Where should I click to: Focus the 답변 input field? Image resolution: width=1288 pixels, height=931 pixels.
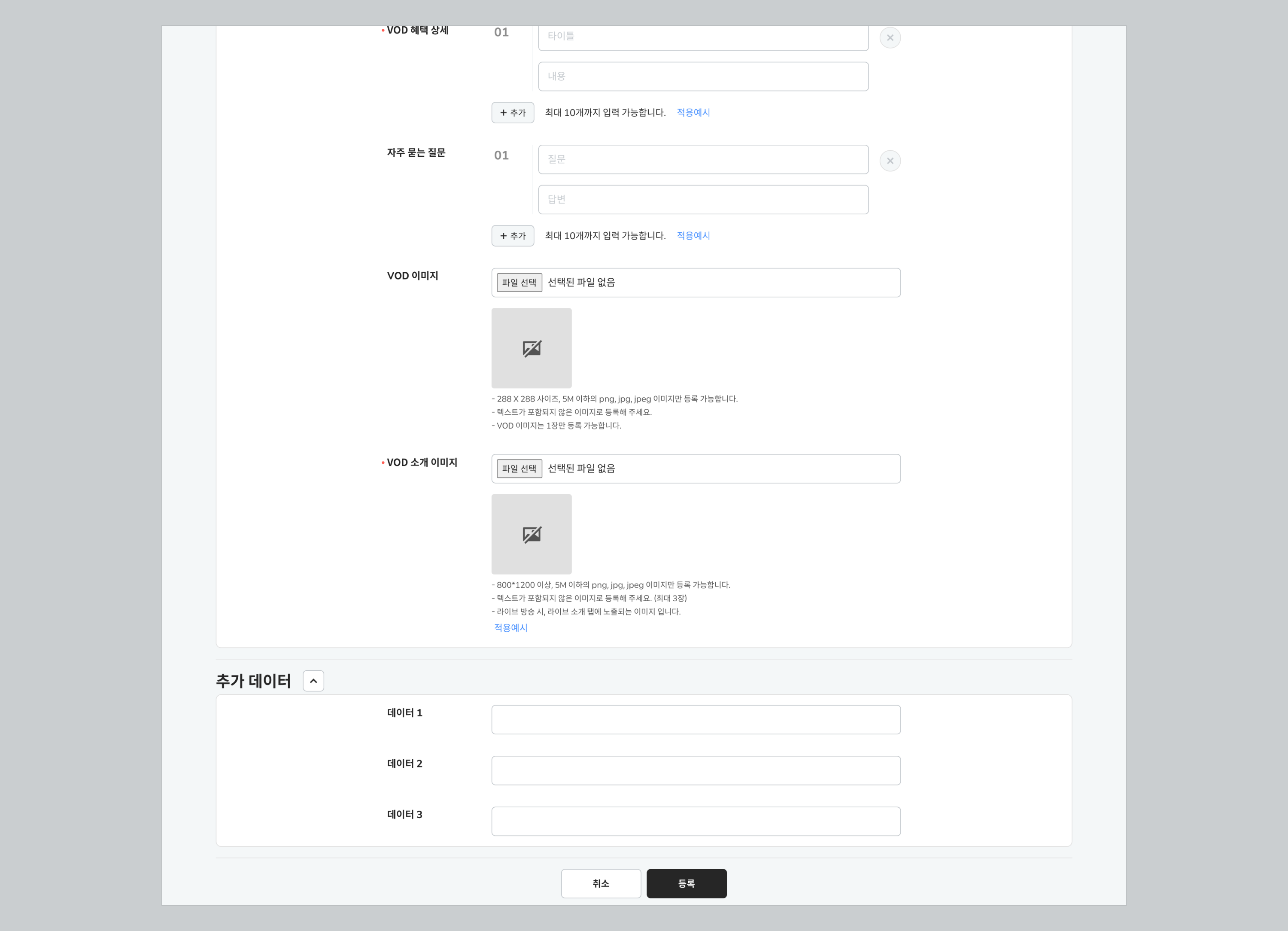click(702, 199)
